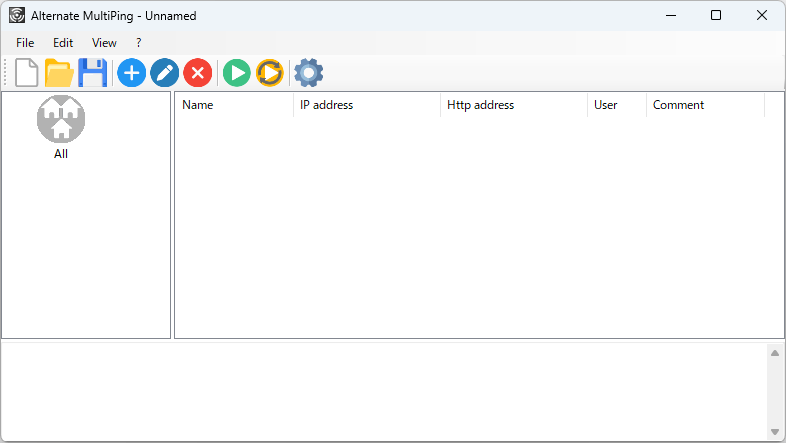The height and width of the screenshot is (443, 786).
Task: Add a new entry with the plus icon
Action: coord(131,73)
